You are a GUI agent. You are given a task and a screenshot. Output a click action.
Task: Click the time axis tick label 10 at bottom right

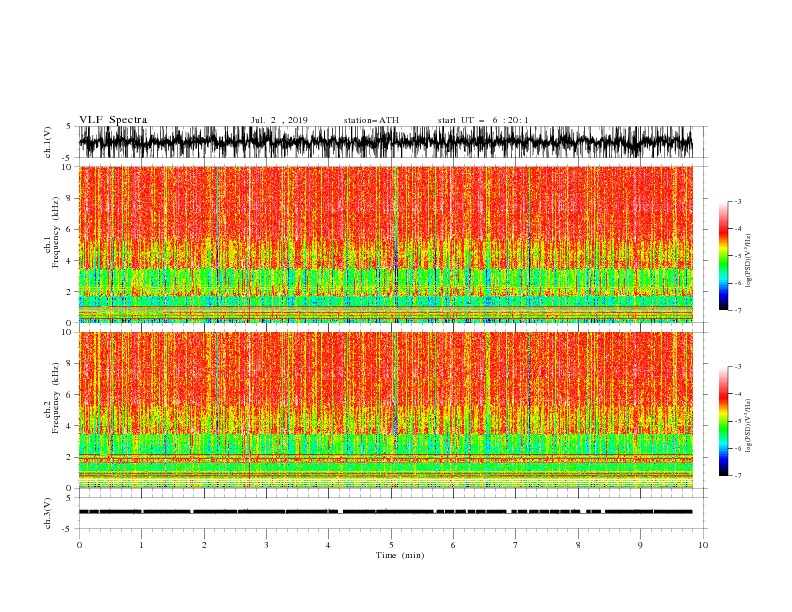703,545
